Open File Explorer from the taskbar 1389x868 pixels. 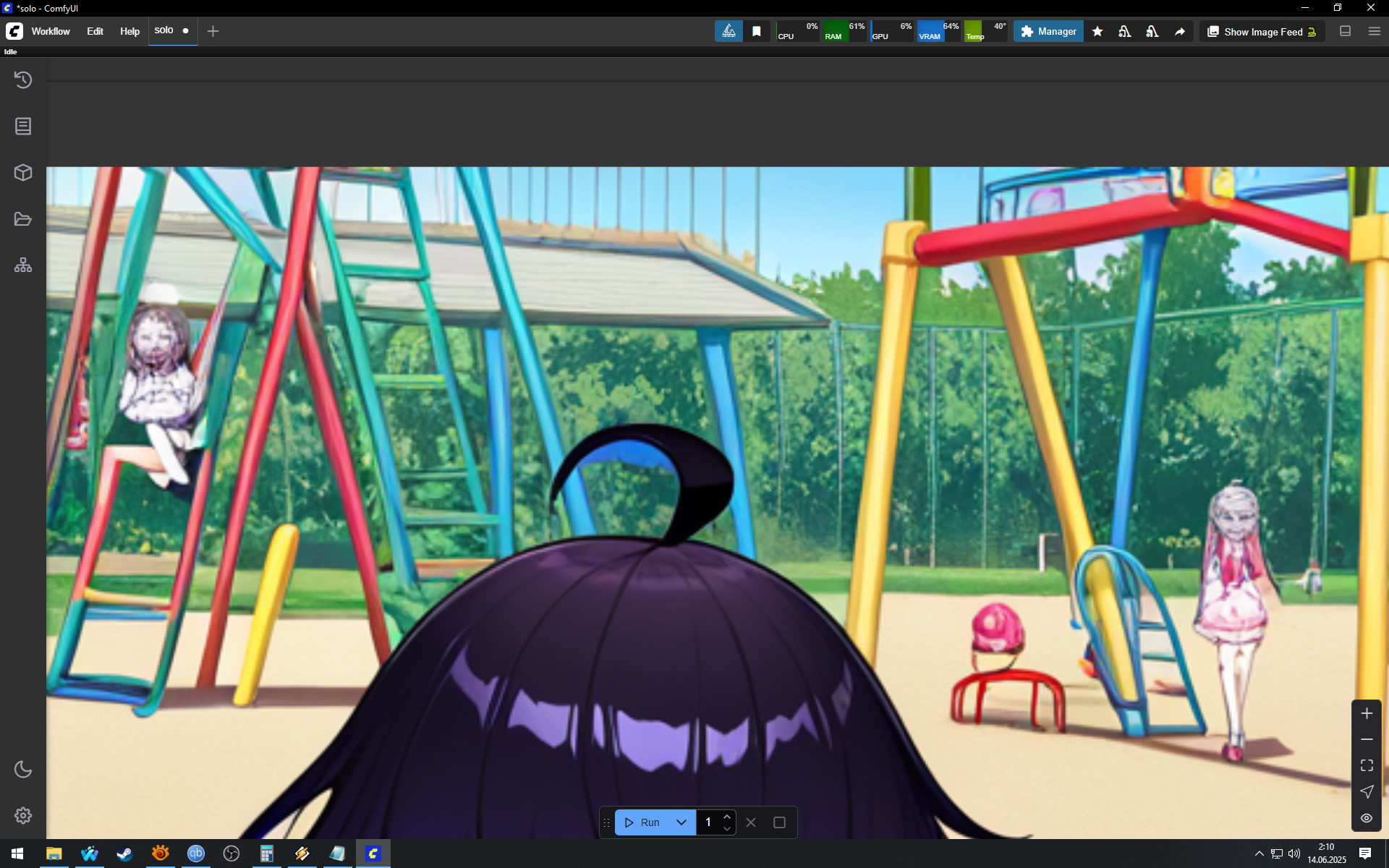coord(54,854)
